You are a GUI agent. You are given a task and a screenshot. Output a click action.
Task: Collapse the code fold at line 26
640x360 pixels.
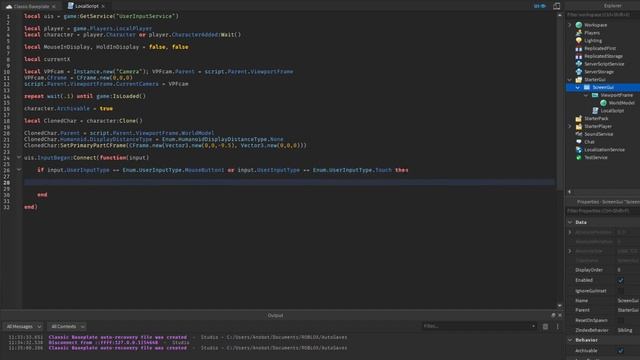click(19, 169)
